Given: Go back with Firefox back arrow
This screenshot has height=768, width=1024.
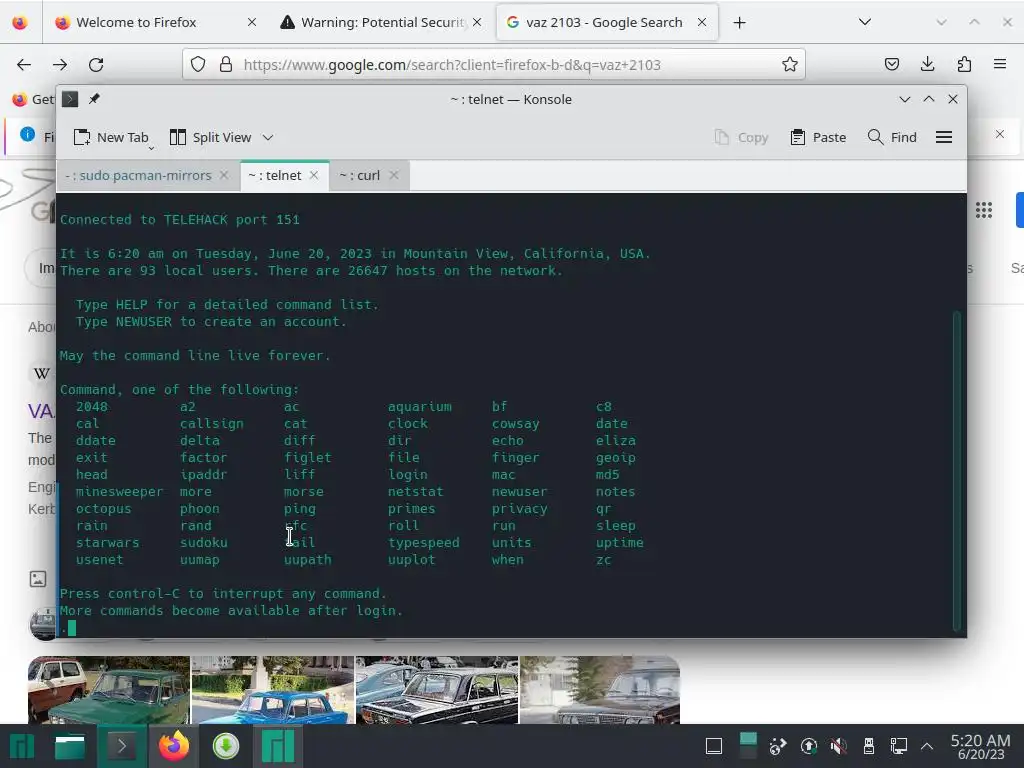Looking at the screenshot, I should coord(24,65).
